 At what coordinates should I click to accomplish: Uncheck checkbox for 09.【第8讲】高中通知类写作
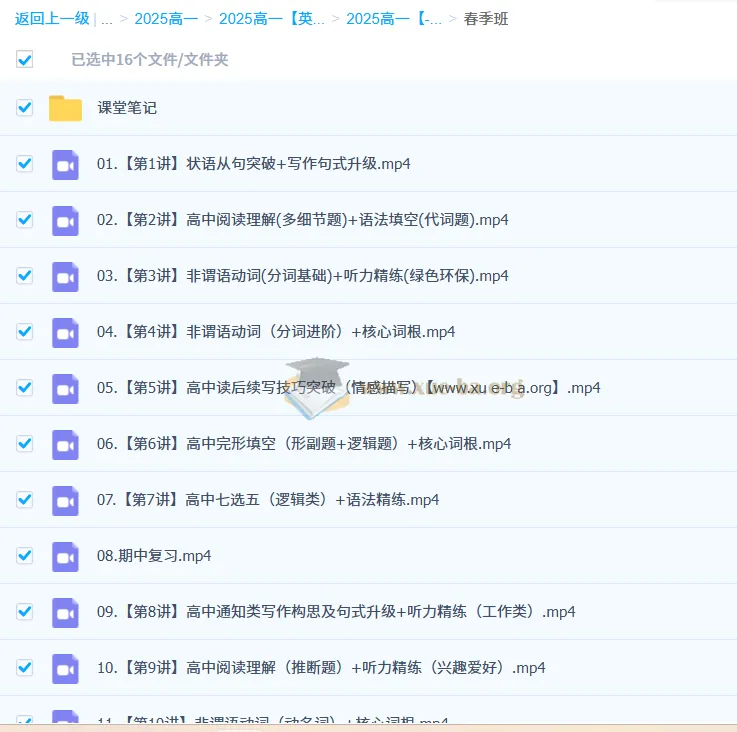coord(25,612)
